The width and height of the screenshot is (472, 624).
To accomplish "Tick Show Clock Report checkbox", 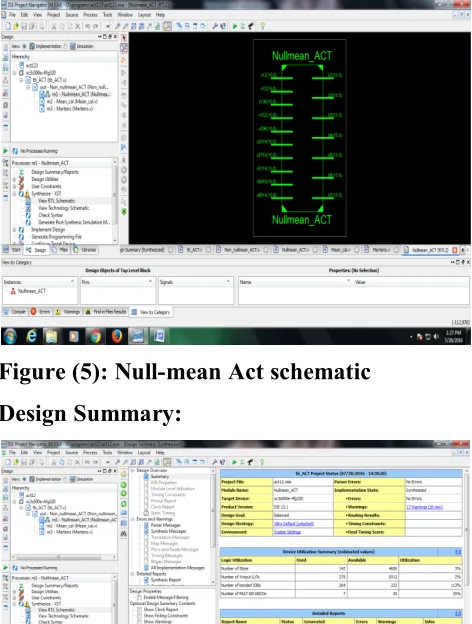I will 140,609.
